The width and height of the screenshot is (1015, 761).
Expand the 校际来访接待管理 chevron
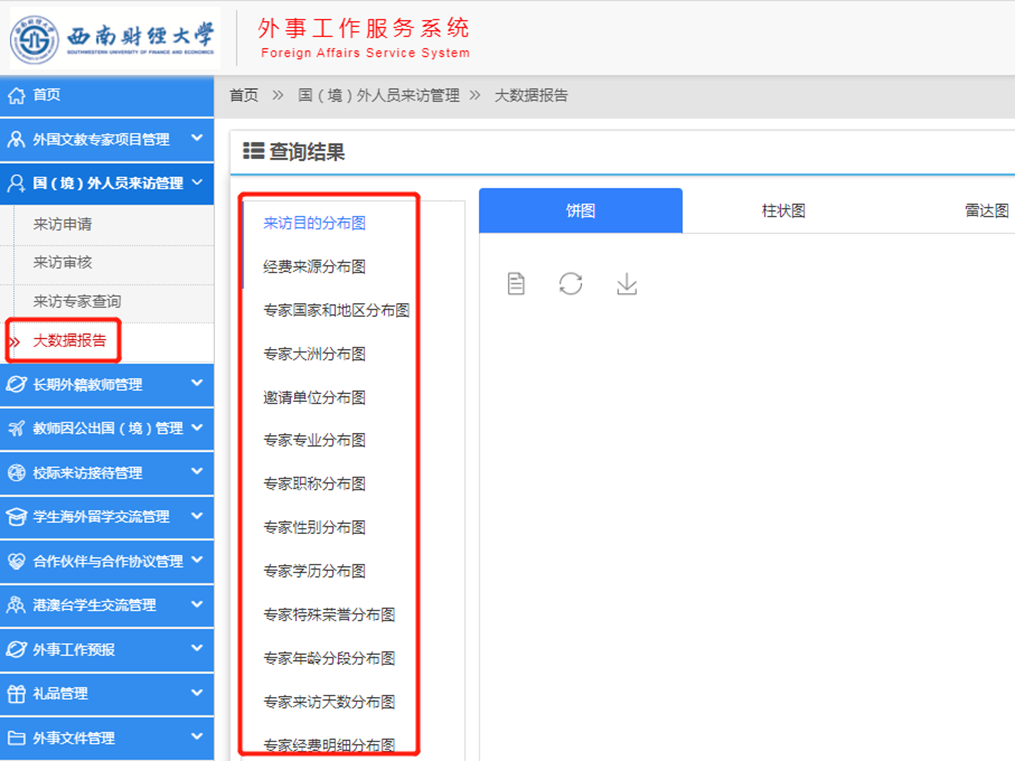(197, 471)
